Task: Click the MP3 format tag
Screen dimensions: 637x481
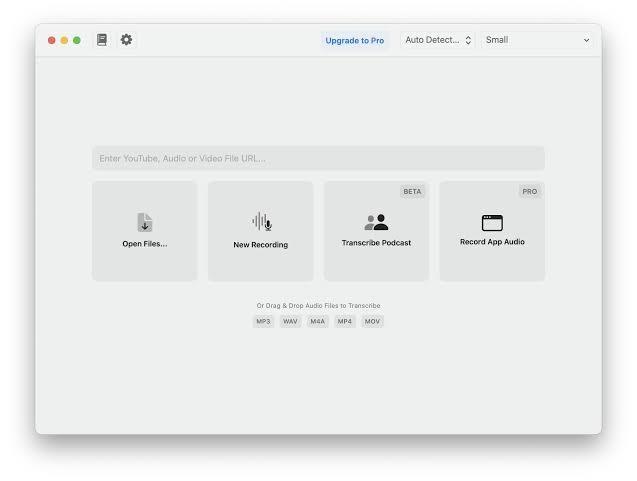Action: [263, 321]
